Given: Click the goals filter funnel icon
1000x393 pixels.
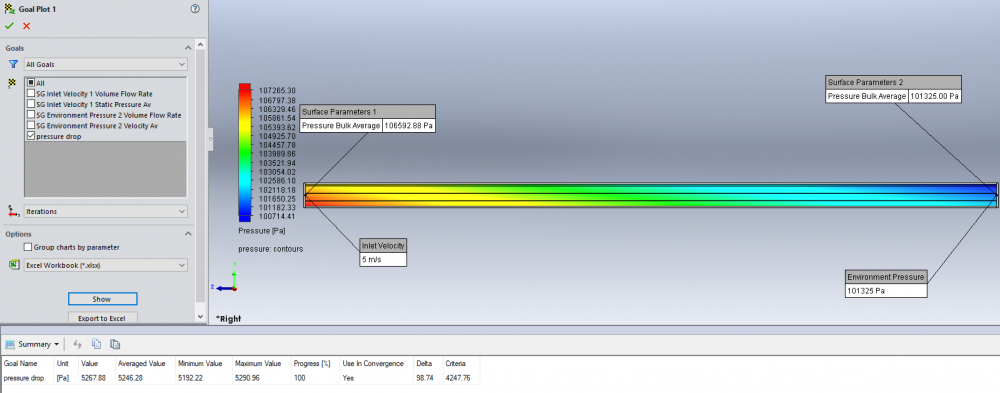Looking at the screenshot, I should click(x=13, y=64).
